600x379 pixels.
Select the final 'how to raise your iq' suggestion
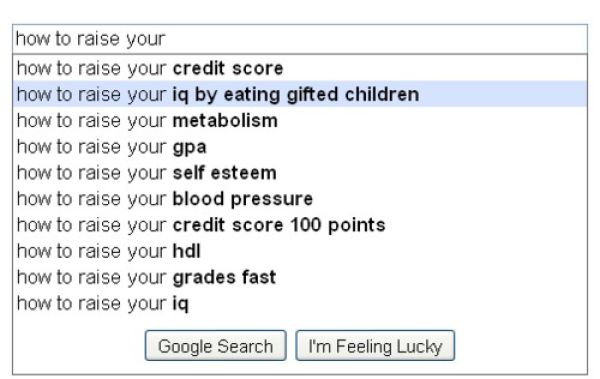pyautogui.click(x=300, y=303)
